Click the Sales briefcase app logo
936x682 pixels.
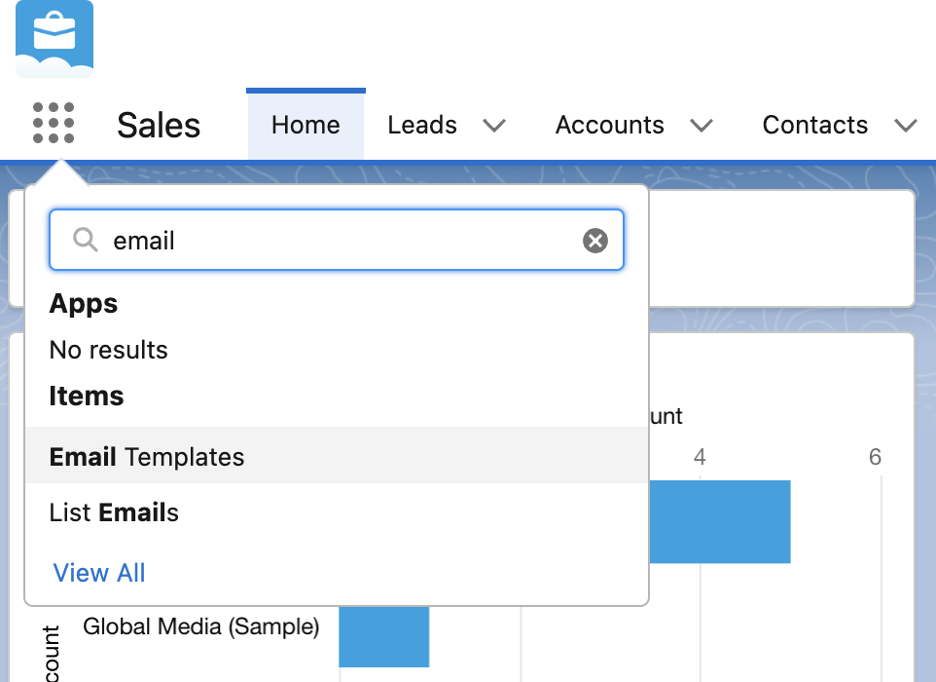click(54, 39)
